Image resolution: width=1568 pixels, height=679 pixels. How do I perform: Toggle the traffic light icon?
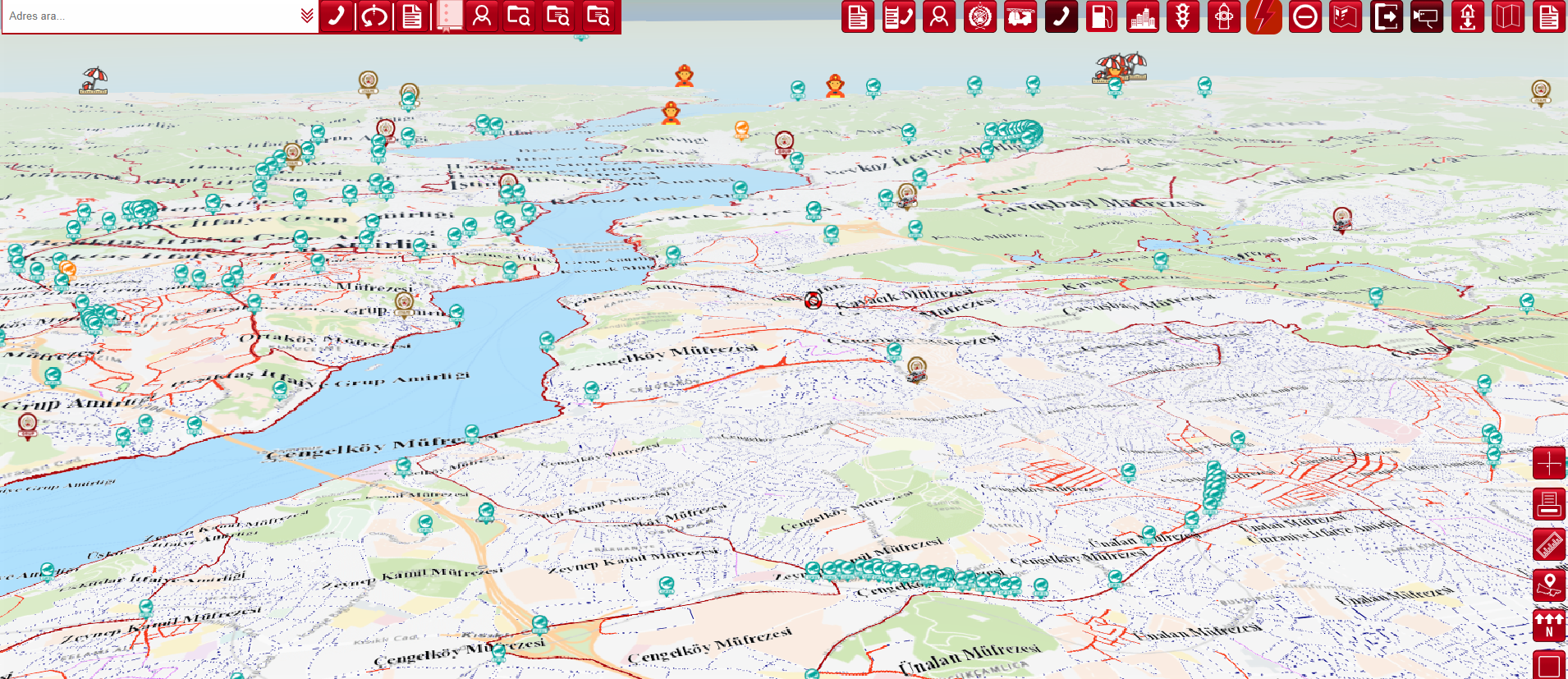point(1183,16)
